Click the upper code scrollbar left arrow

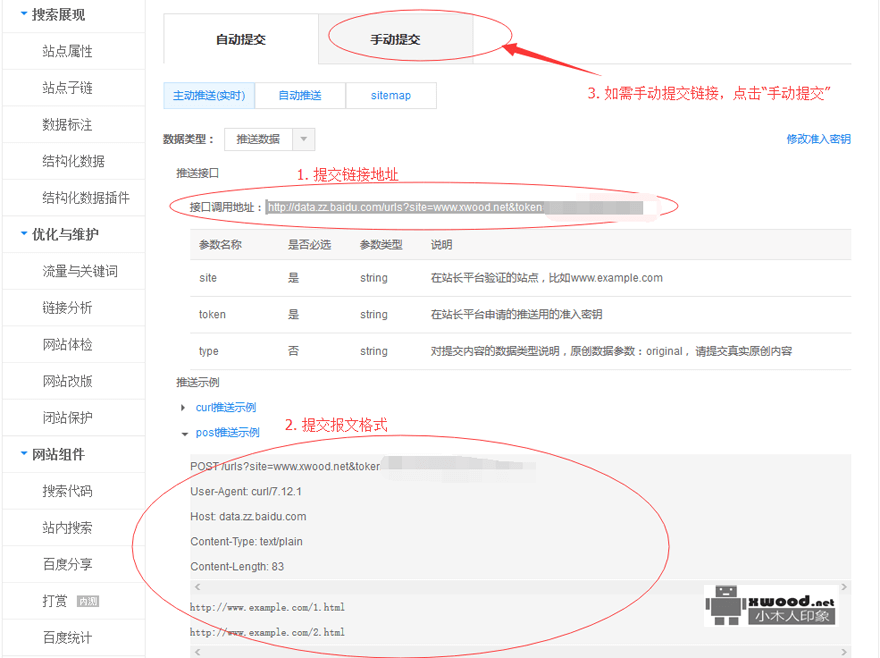[x=197, y=587]
